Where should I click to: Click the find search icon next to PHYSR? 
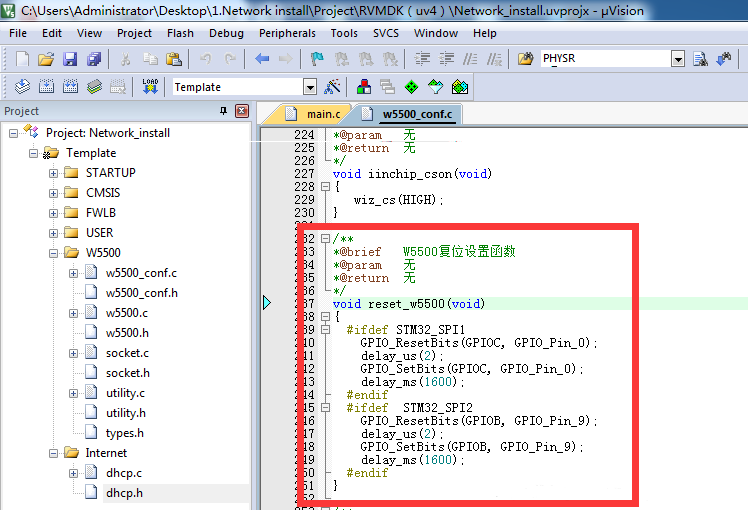pyautogui.click(x=700, y=59)
